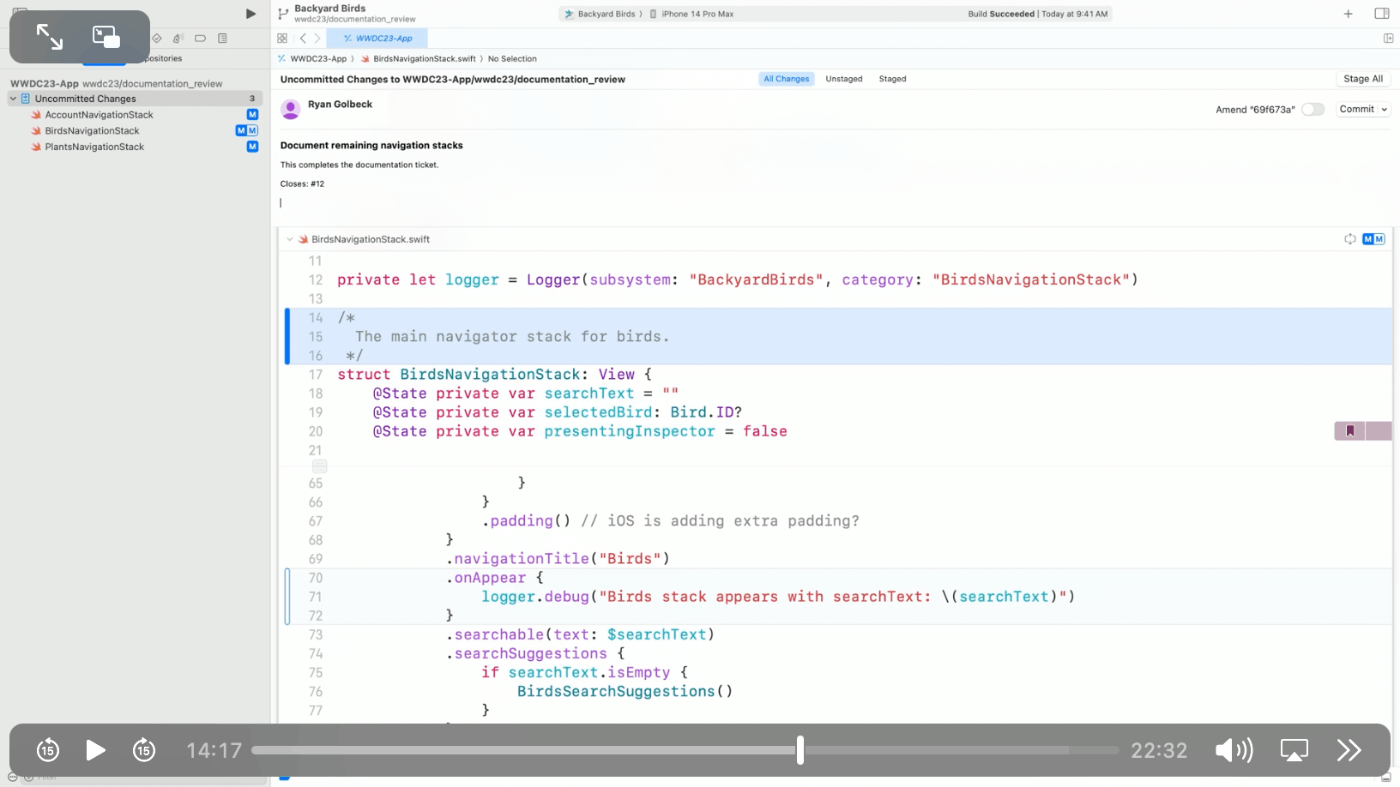
Task: Select PlantsNavigationStack in changes list
Action: (94, 147)
